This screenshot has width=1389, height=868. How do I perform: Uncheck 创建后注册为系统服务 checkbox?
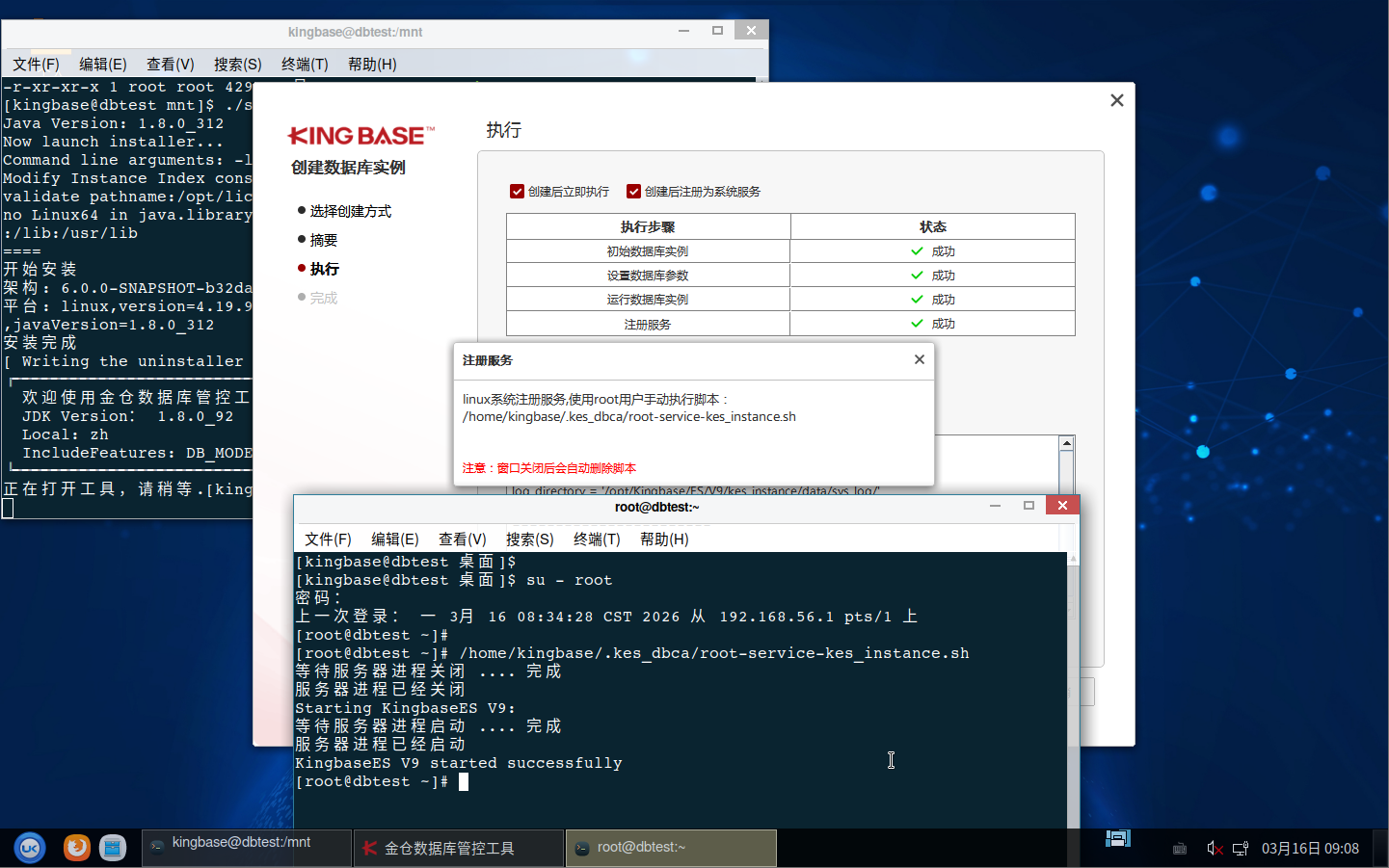point(633,192)
